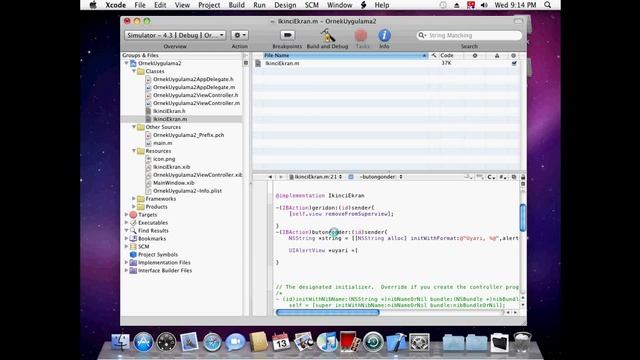Open the File menu
The image size is (640, 360).
point(140,5)
